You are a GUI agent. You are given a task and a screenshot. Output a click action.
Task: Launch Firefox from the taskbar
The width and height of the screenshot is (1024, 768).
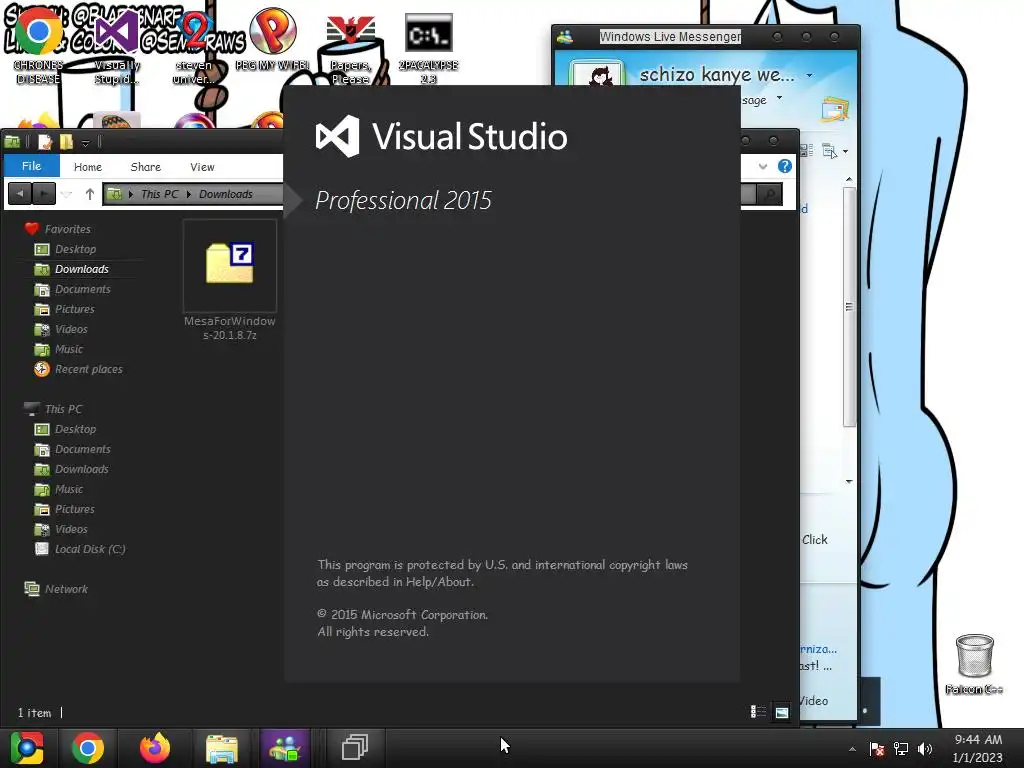155,748
